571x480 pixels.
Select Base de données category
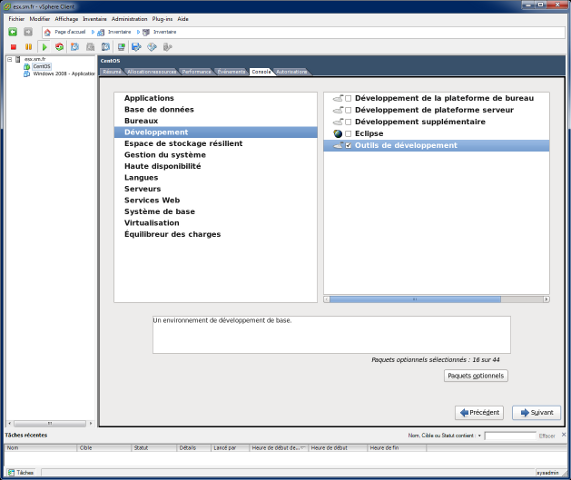[159, 109]
